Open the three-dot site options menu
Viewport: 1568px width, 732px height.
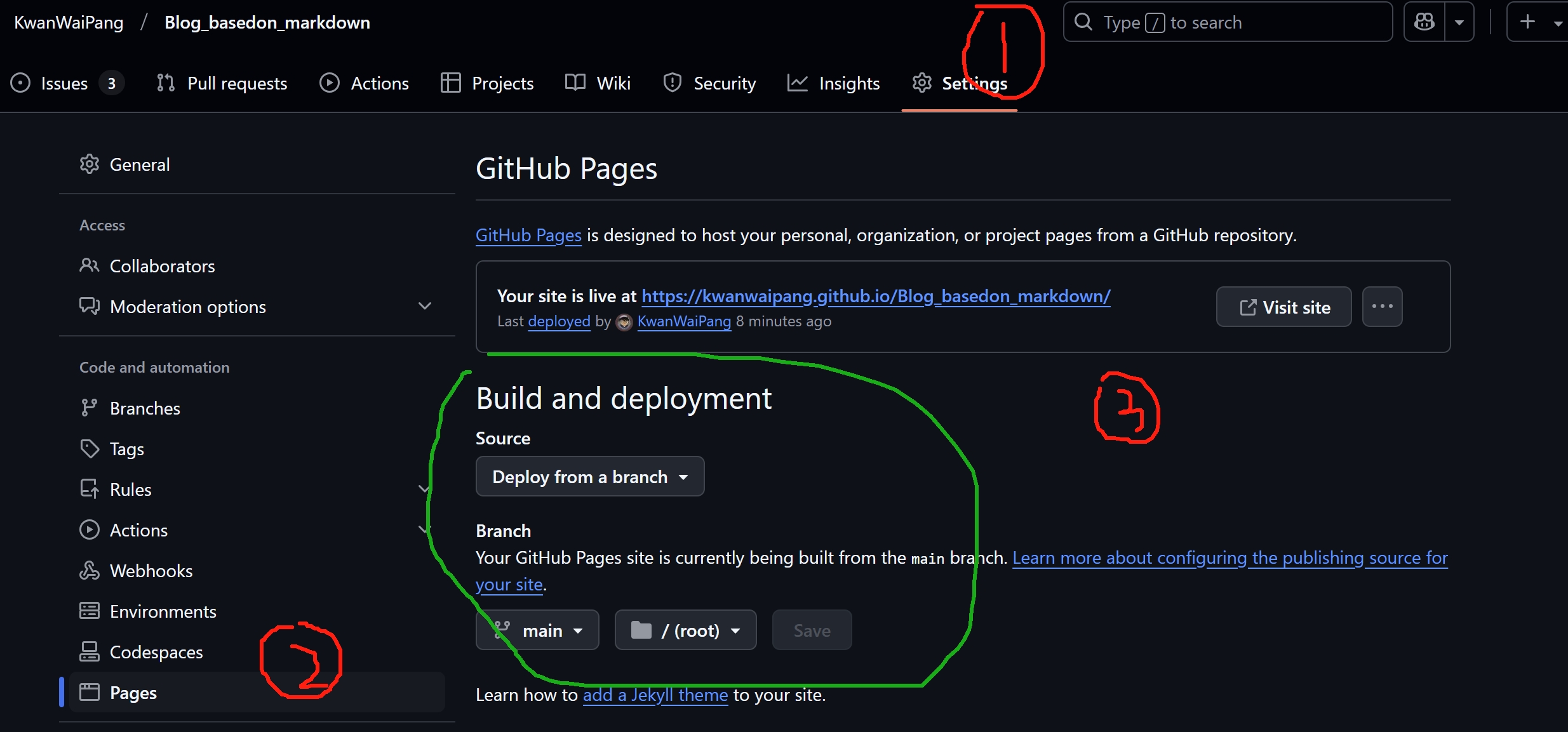click(1383, 307)
